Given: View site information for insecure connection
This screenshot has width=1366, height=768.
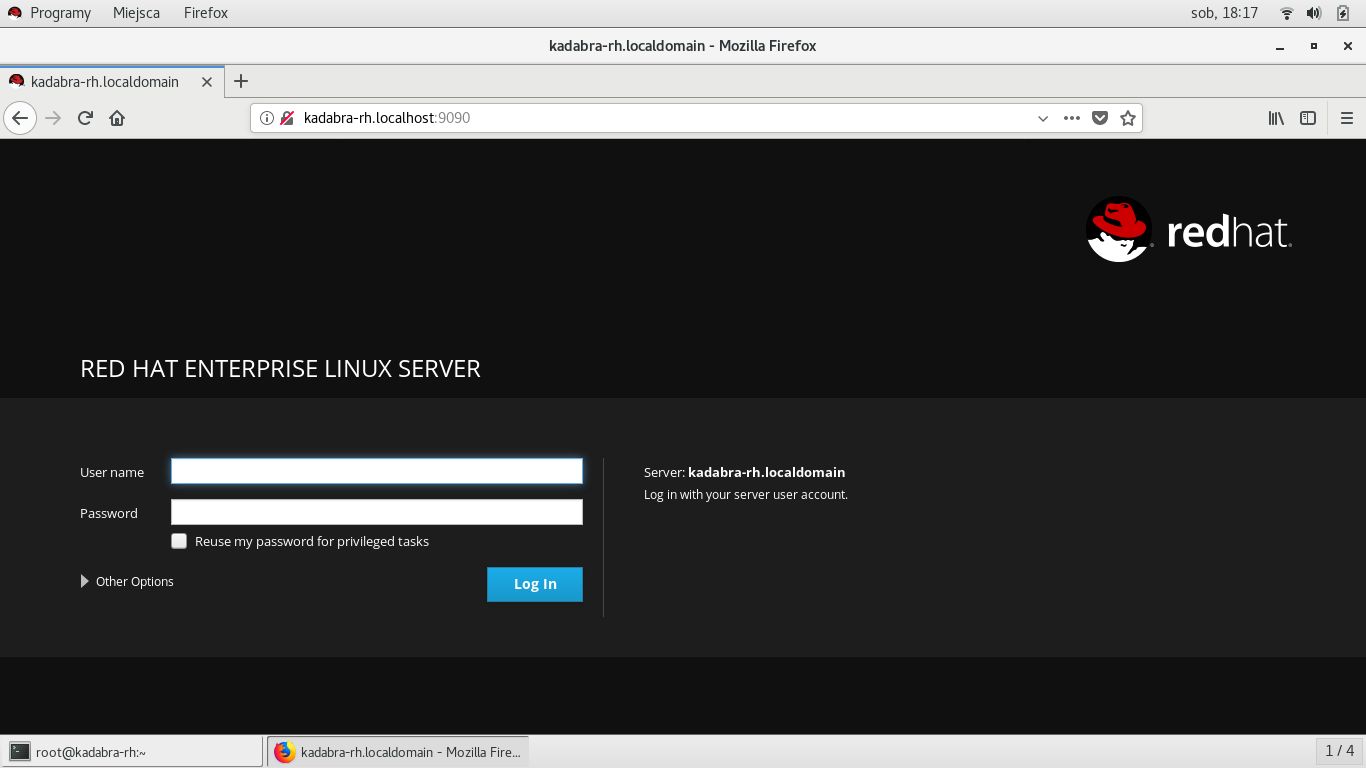Looking at the screenshot, I should pyautogui.click(x=267, y=118).
